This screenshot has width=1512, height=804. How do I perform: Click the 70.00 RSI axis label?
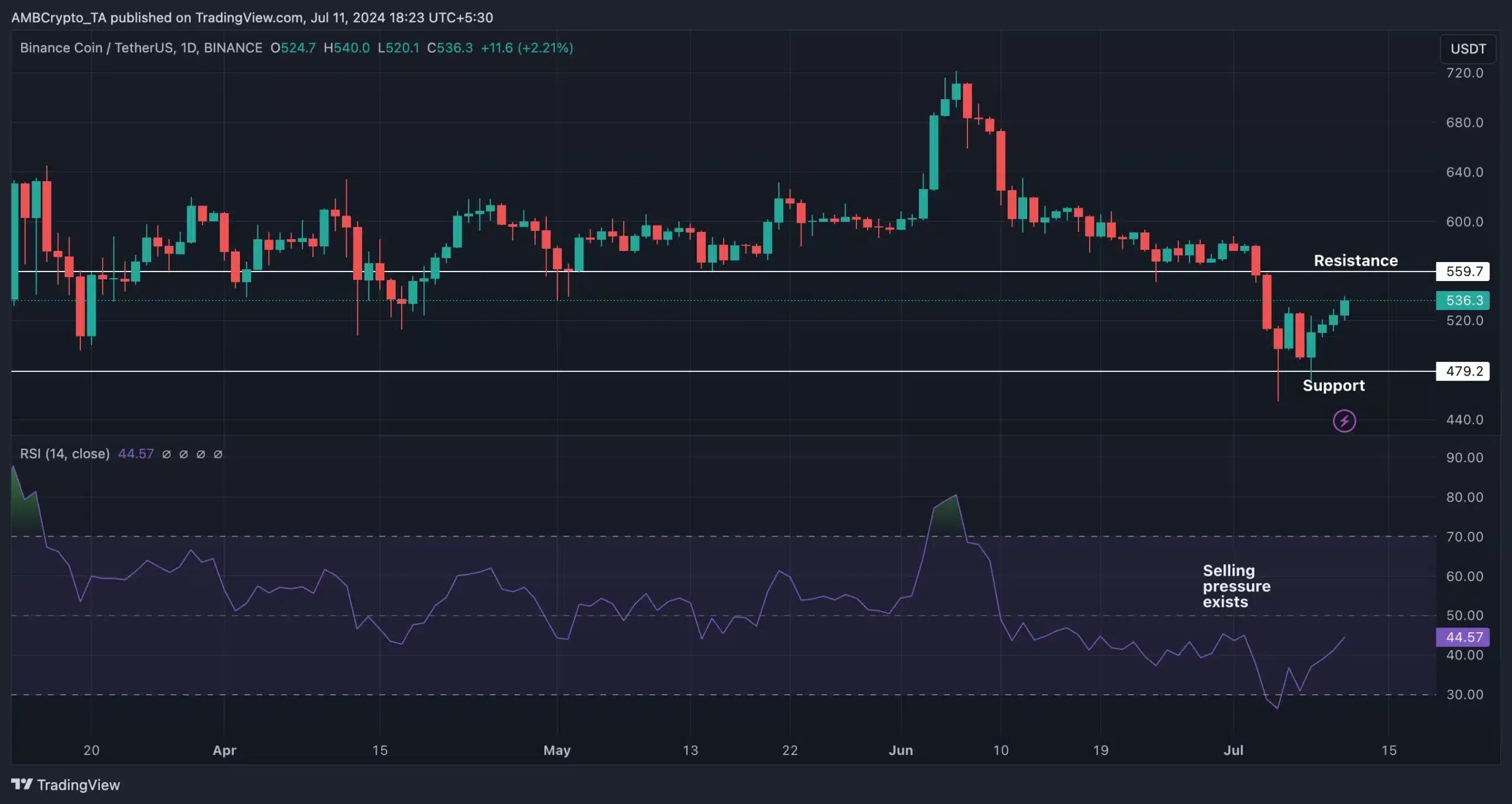(x=1464, y=537)
